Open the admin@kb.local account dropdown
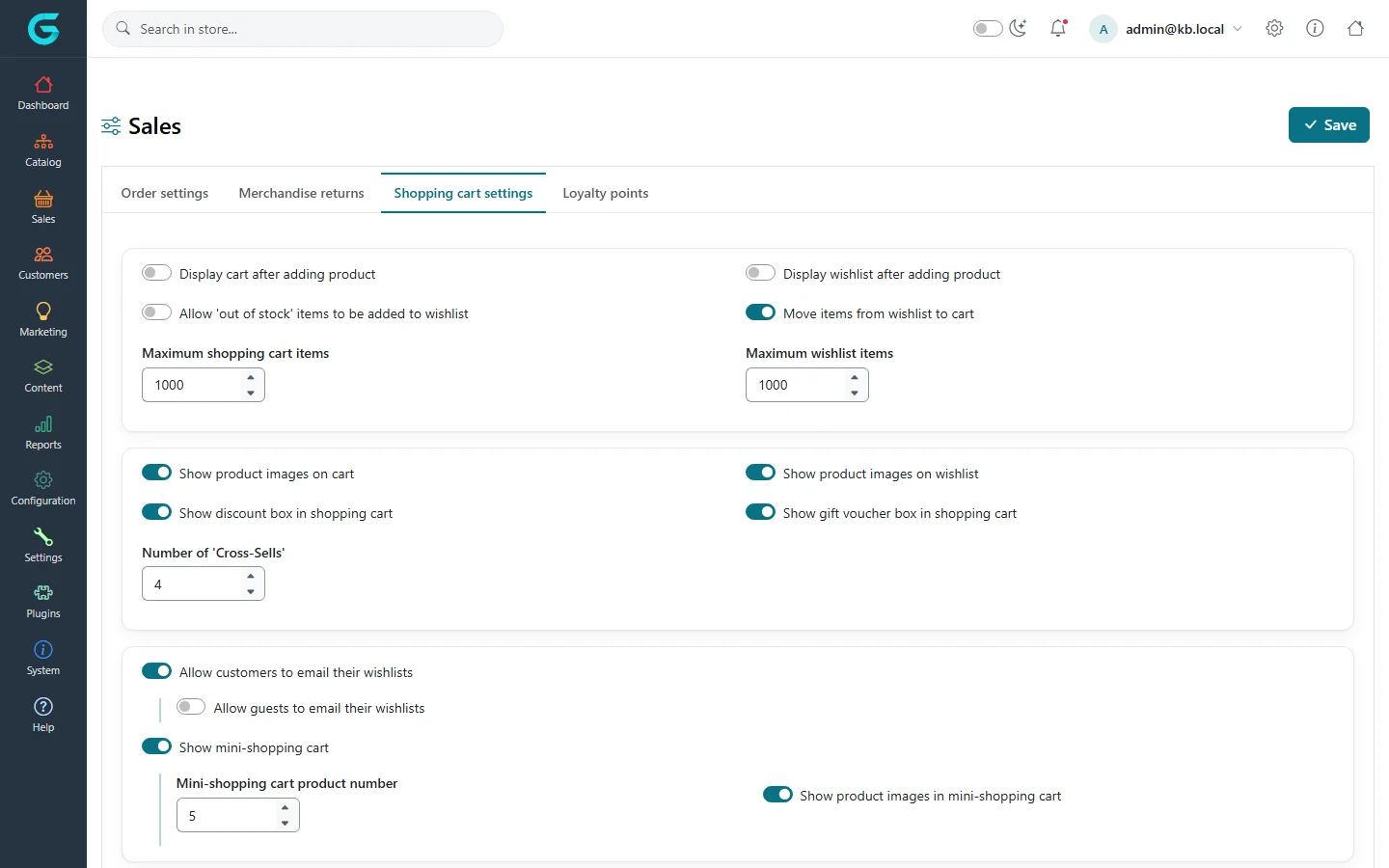The width and height of the screenshot is (1389, 868). [x=1166, y=29]
